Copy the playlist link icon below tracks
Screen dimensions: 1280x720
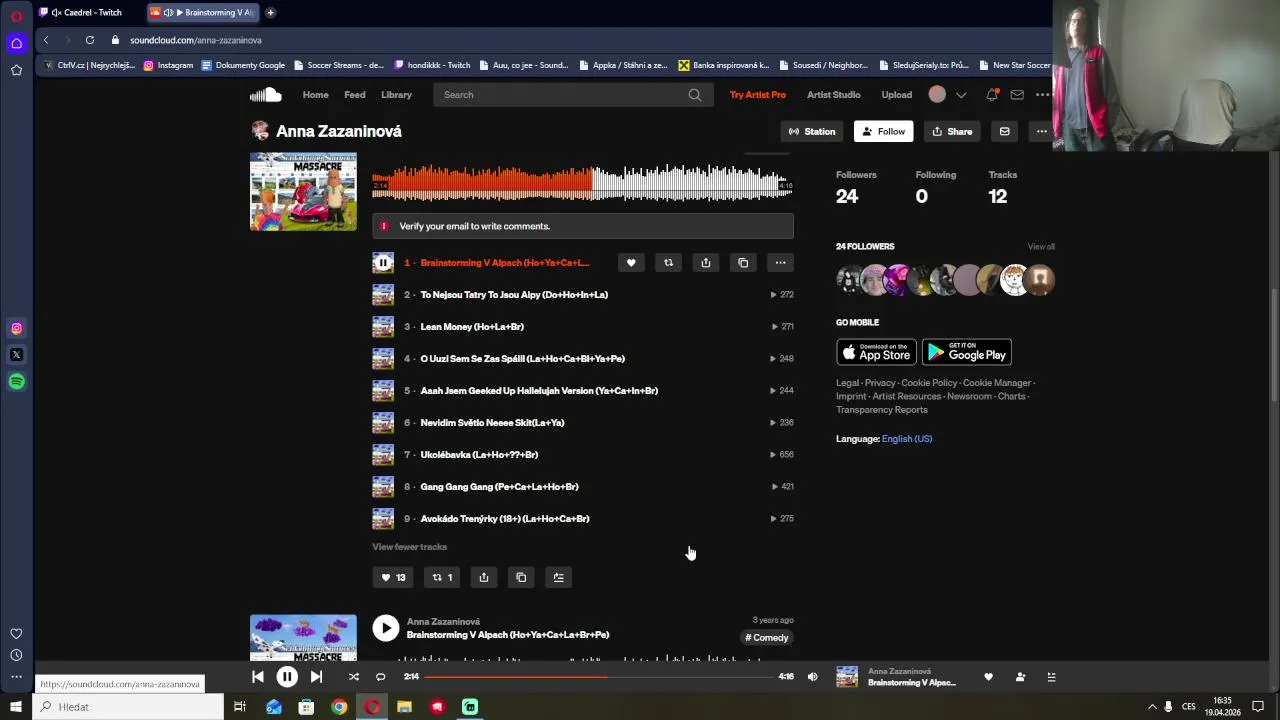(x=521, y=577)
